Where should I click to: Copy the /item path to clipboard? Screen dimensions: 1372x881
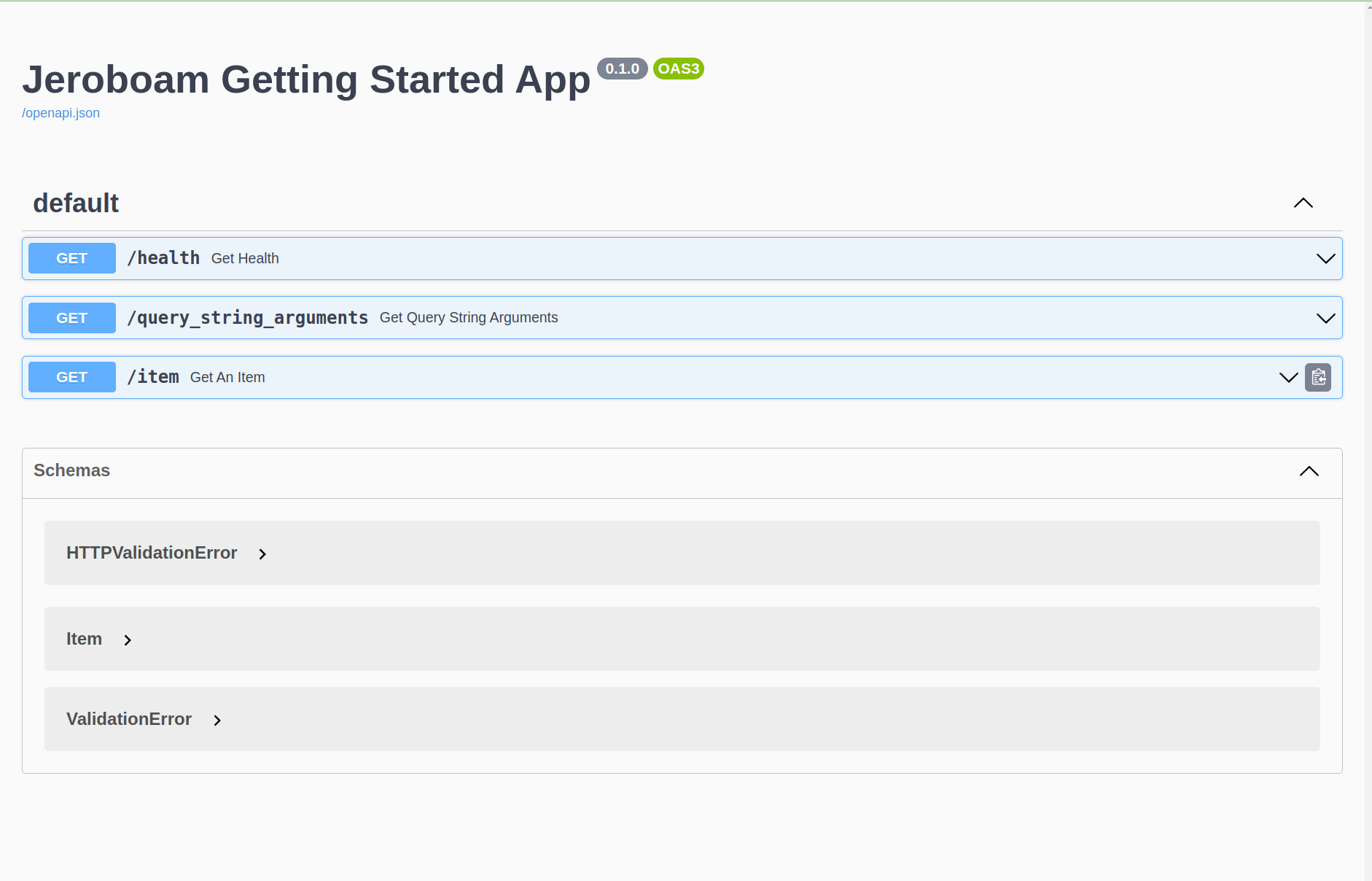coord(1318,377)
